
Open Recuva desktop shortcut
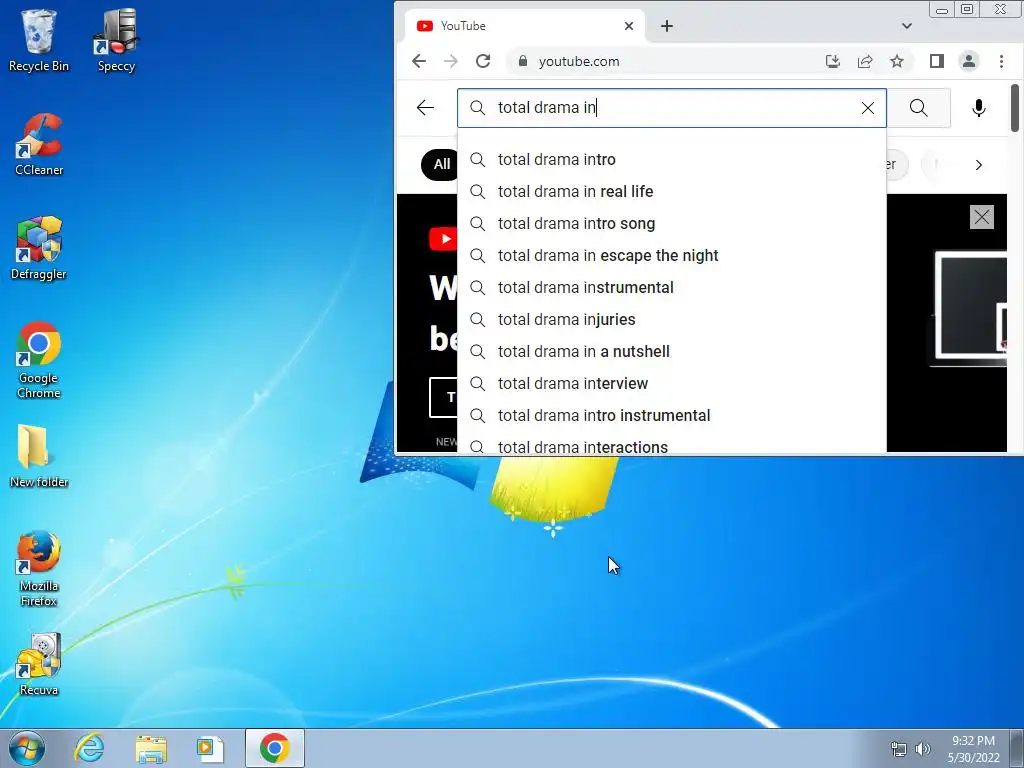tap(39, 664)
